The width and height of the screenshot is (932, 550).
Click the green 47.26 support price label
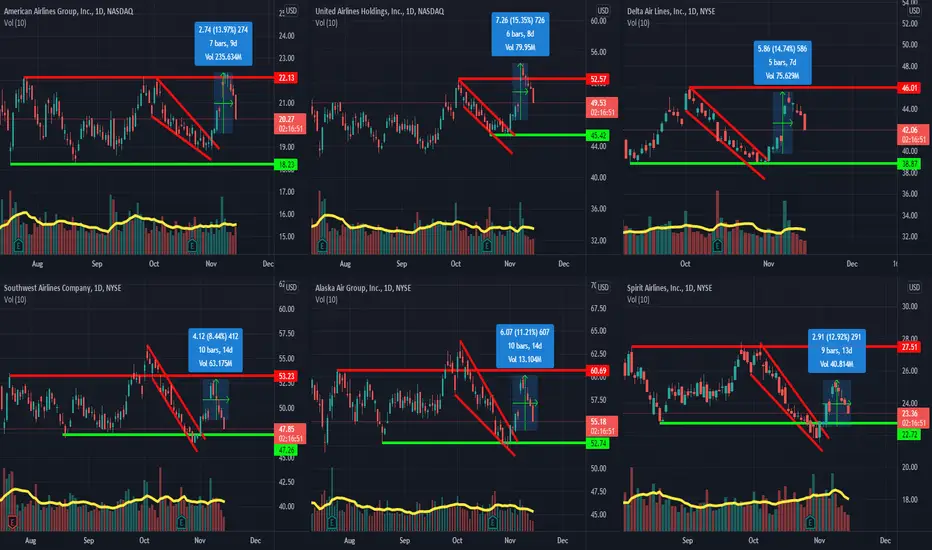click(286, 450)
